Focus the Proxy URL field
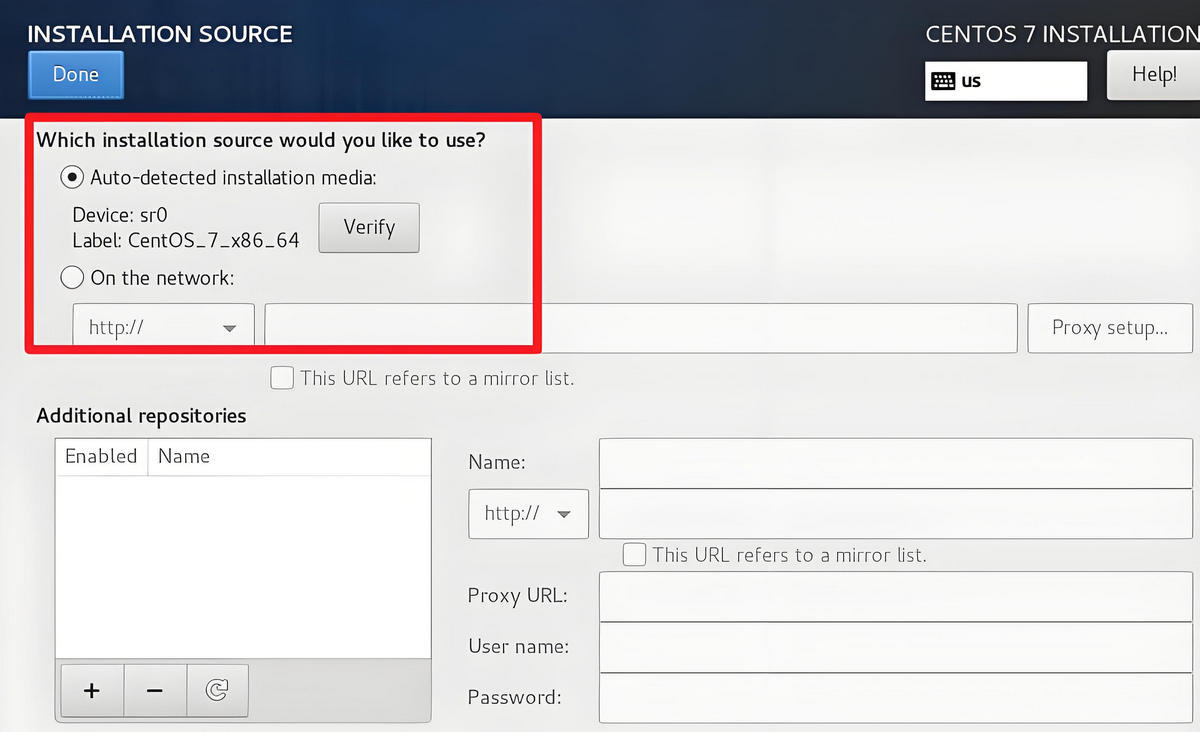Image resolution: width=1200 pixels, height=732 pixels. click(896, 597)
